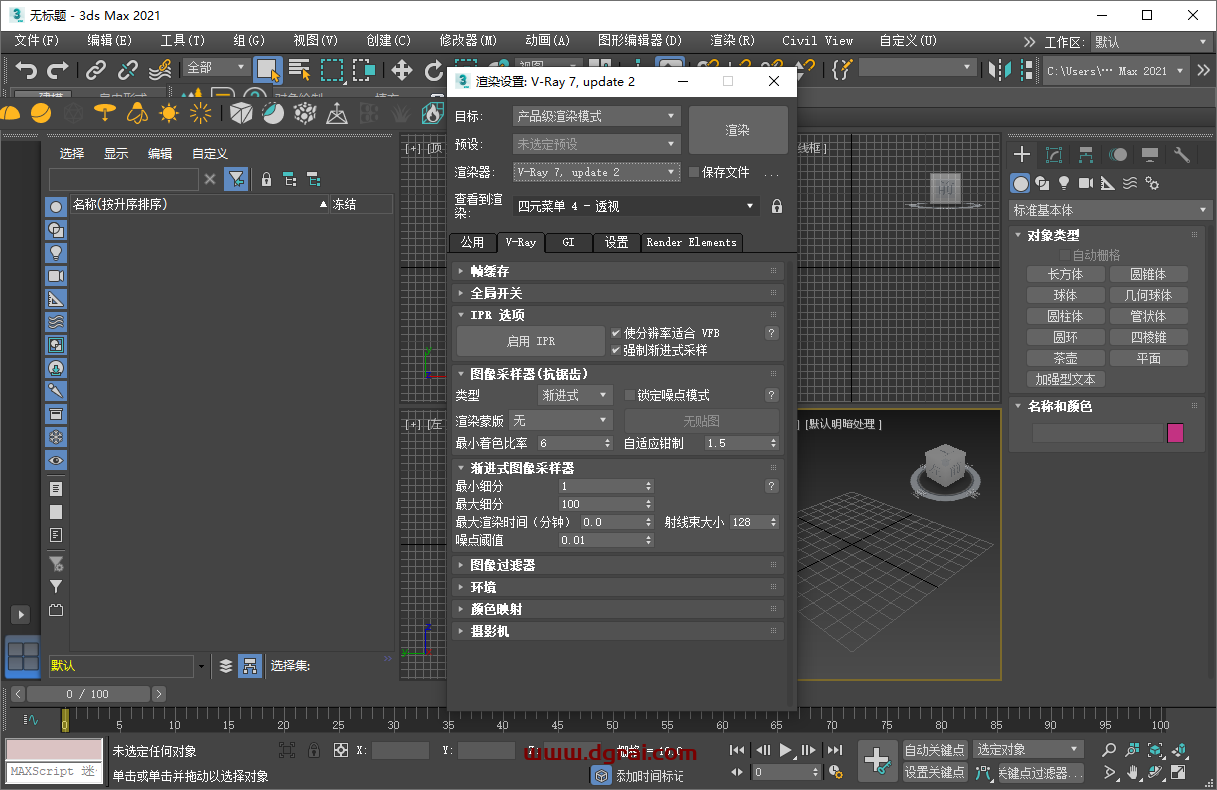Select the Cameras category icon
This screenshot has width=1217, height=790.
pyautogui.click(x=1086, y=183)
